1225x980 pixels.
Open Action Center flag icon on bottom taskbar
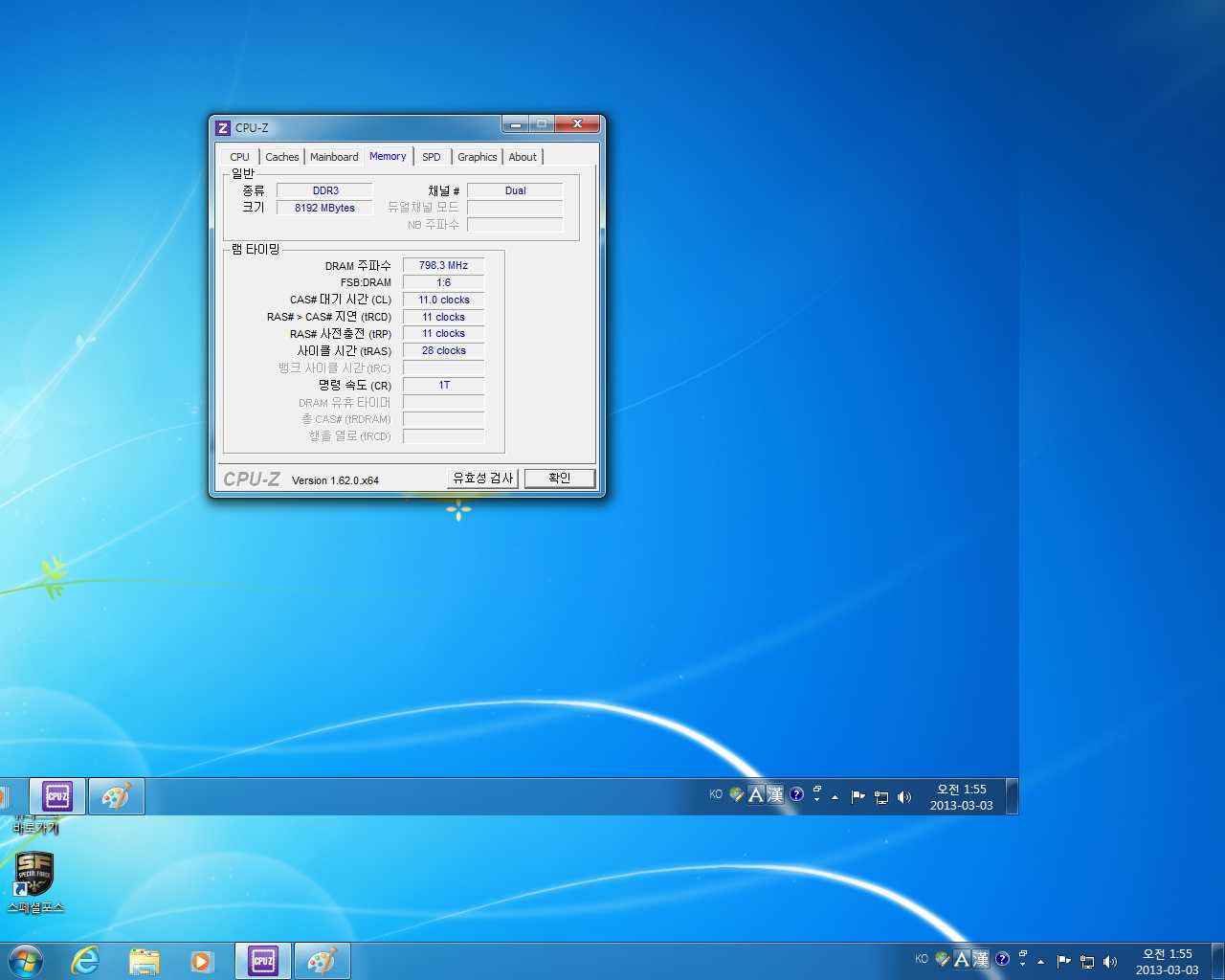1063,961
